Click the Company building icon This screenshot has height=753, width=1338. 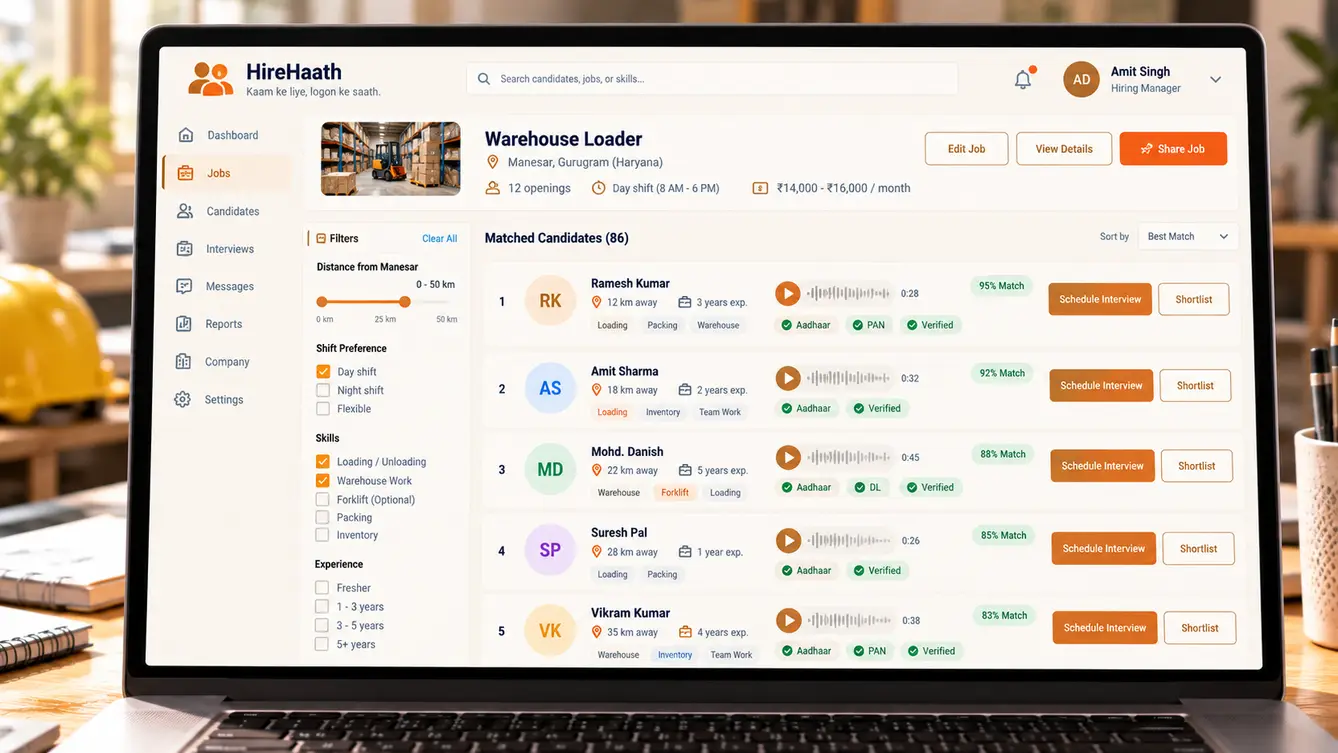[x=183, y=362]
